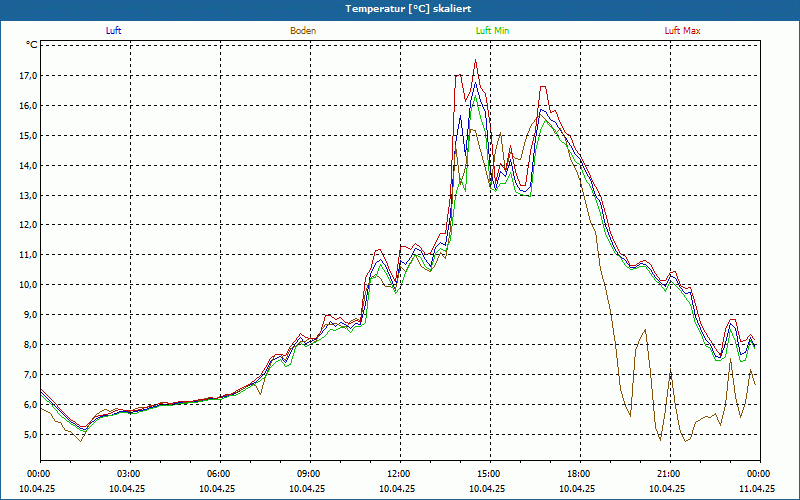Click the 5,0 y-axis value
The width and height of the screenshot is (800, 500).
30,435
